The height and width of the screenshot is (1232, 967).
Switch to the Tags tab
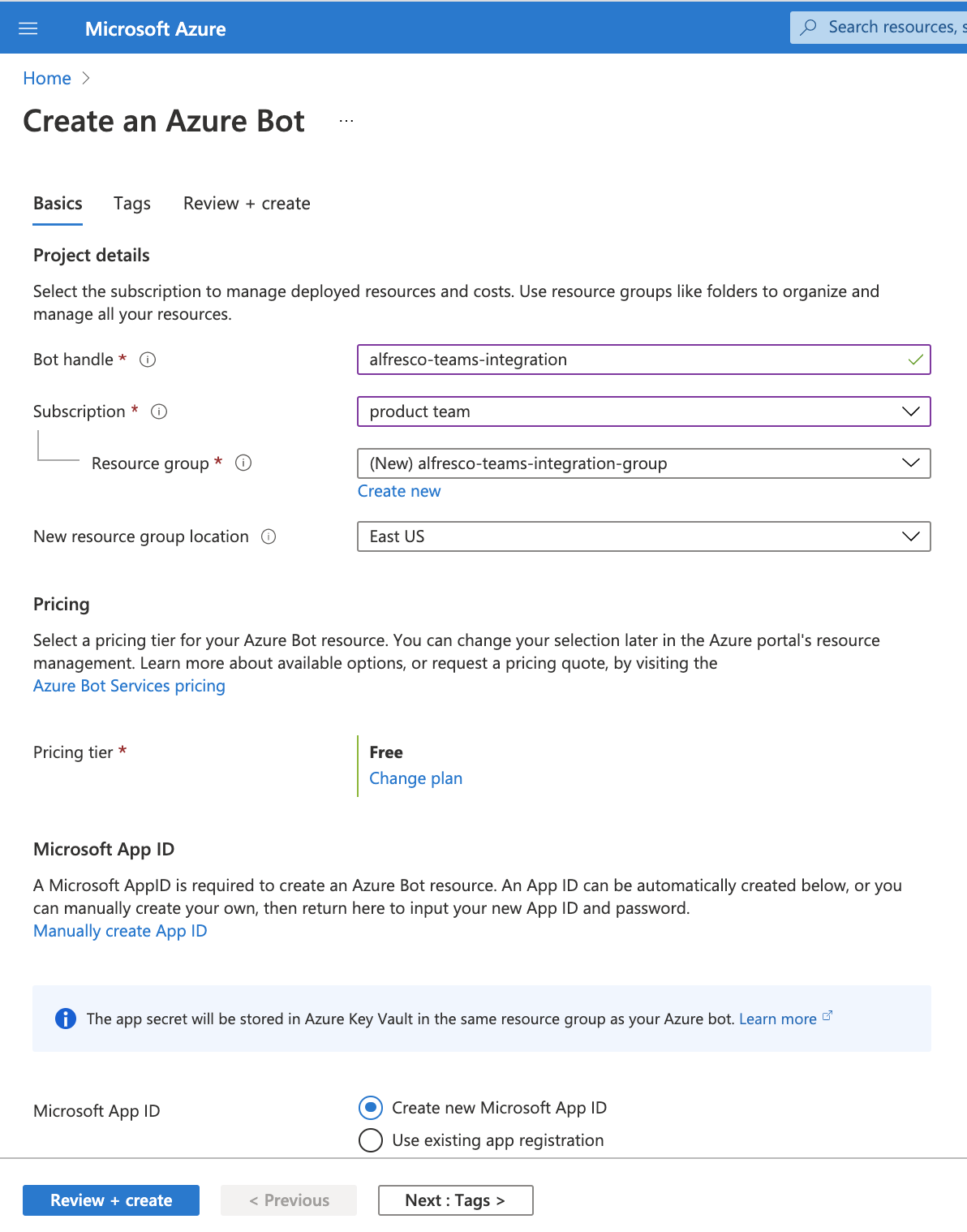[x=132, y=204]
